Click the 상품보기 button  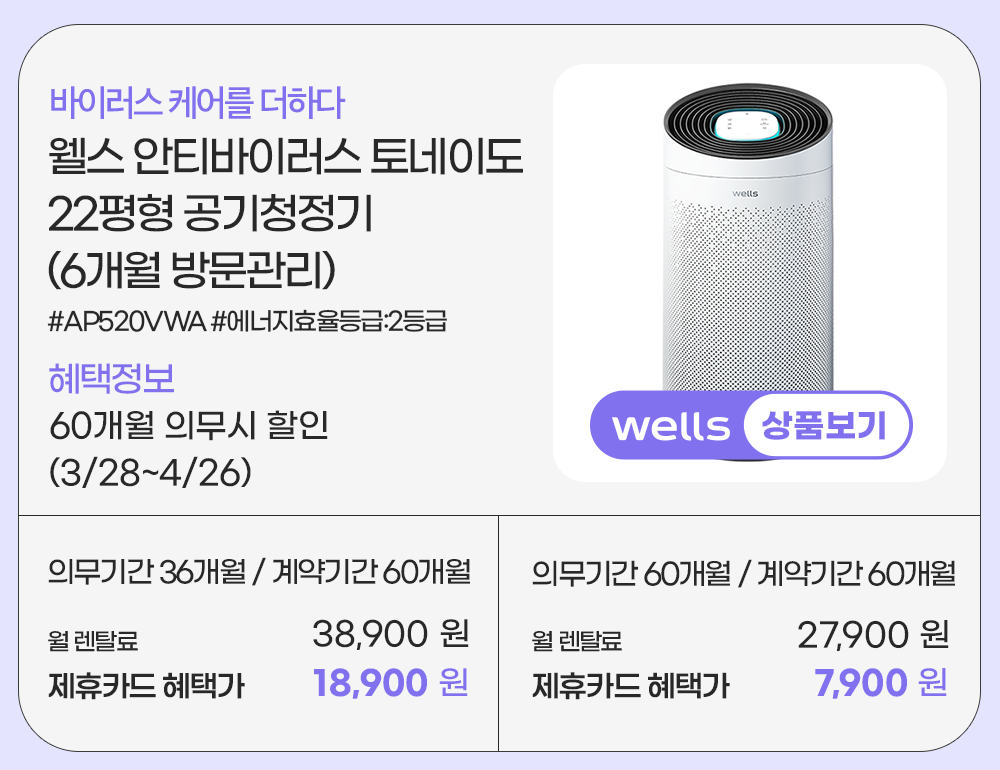[824, 425]
